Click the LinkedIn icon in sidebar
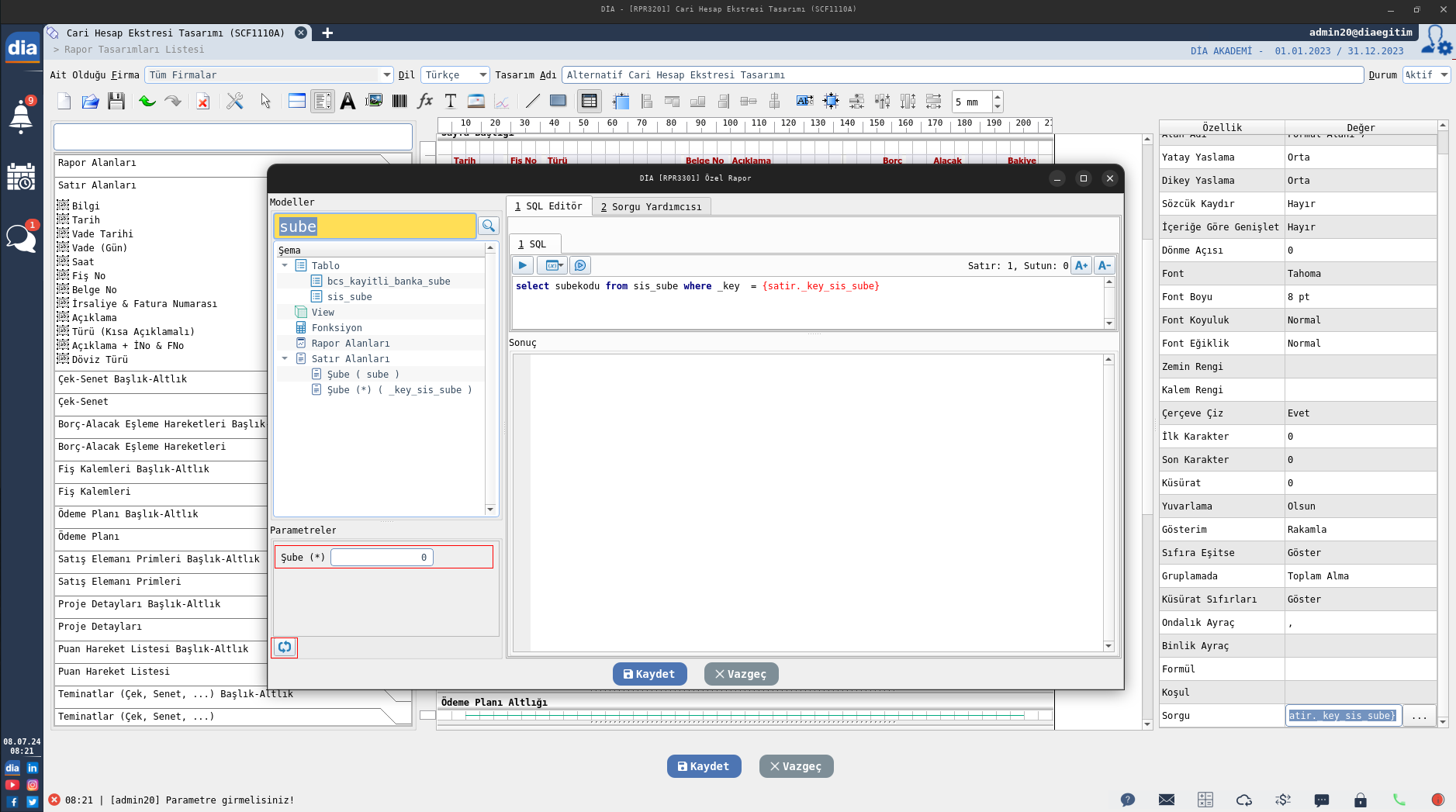1456x812 pixels. (x=33, y=768)
